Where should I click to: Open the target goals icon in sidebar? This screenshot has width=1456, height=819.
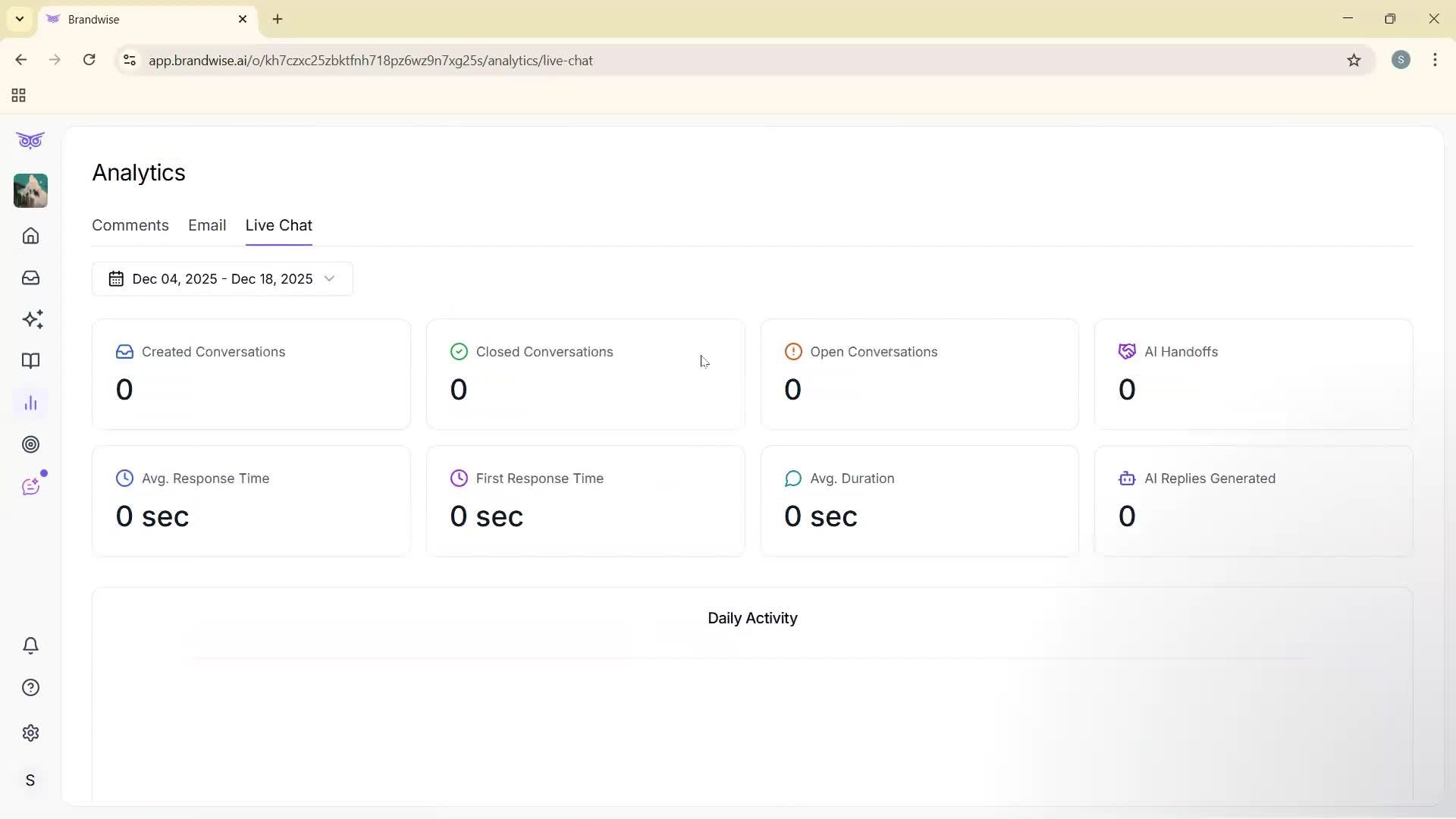click(30, 444)
